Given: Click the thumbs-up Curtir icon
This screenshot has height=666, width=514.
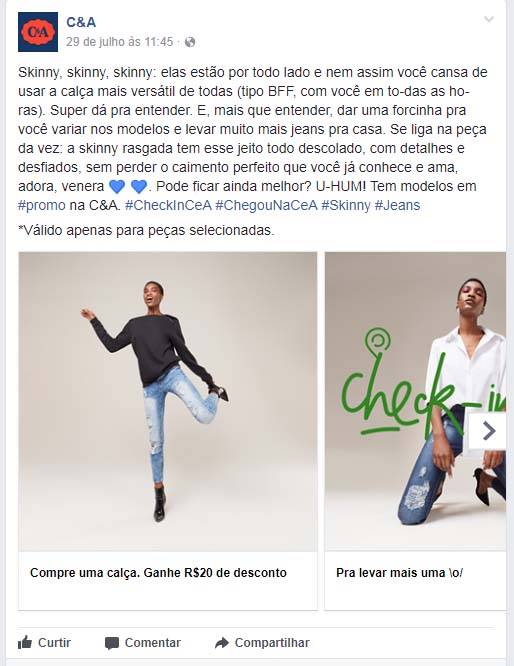Looking at the screenshot, I should pyautogui.click(x=25, y=643).
